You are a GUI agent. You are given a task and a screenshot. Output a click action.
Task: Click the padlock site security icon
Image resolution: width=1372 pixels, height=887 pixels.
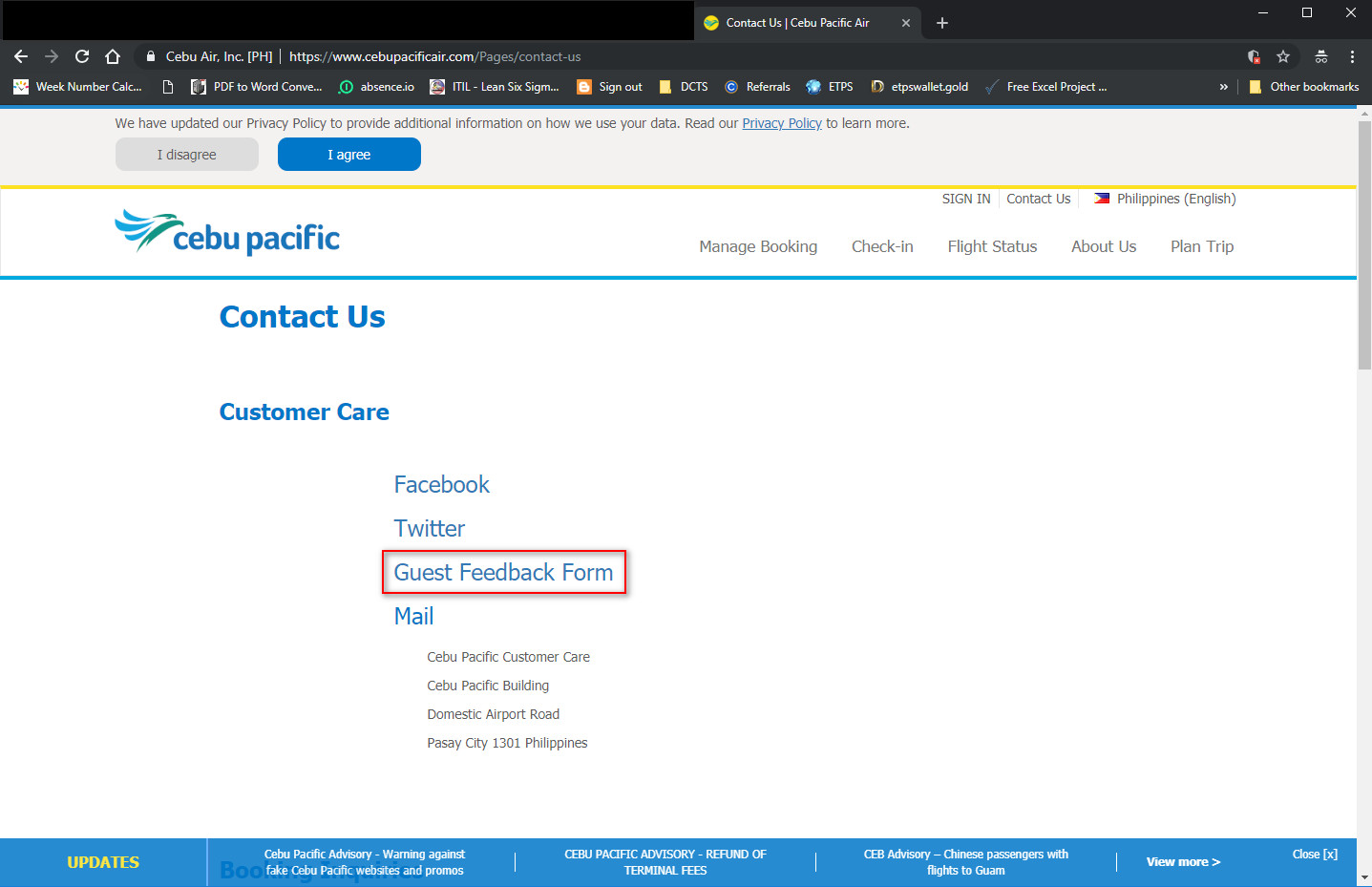point(151,56)
